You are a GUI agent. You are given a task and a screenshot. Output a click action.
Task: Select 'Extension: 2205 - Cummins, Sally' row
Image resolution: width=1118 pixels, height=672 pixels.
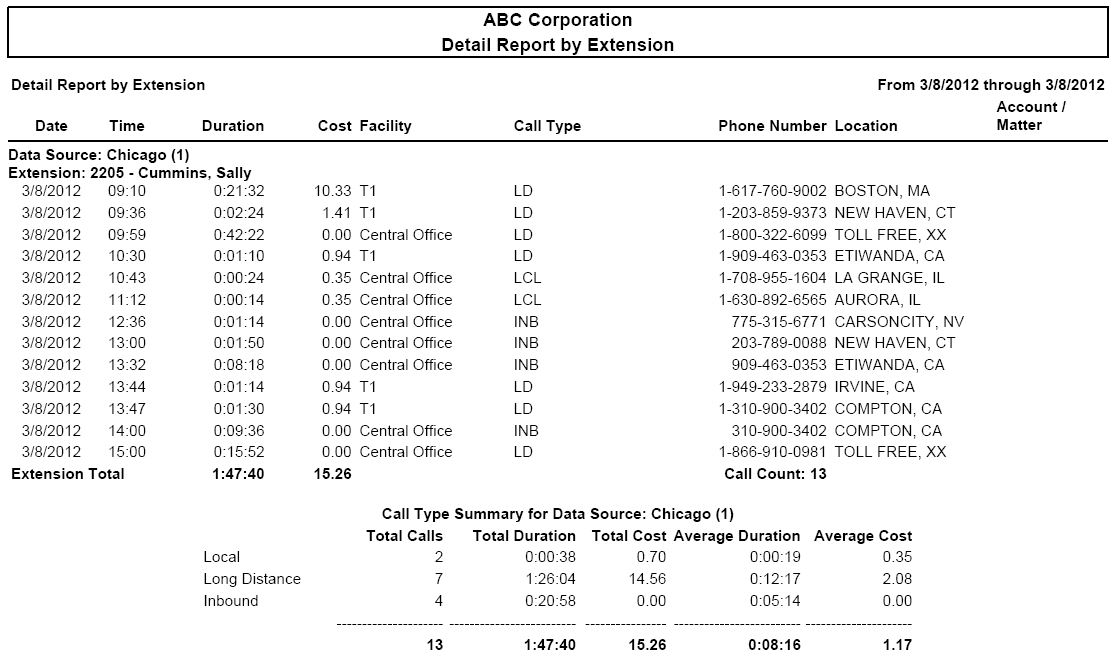(130, 173)
